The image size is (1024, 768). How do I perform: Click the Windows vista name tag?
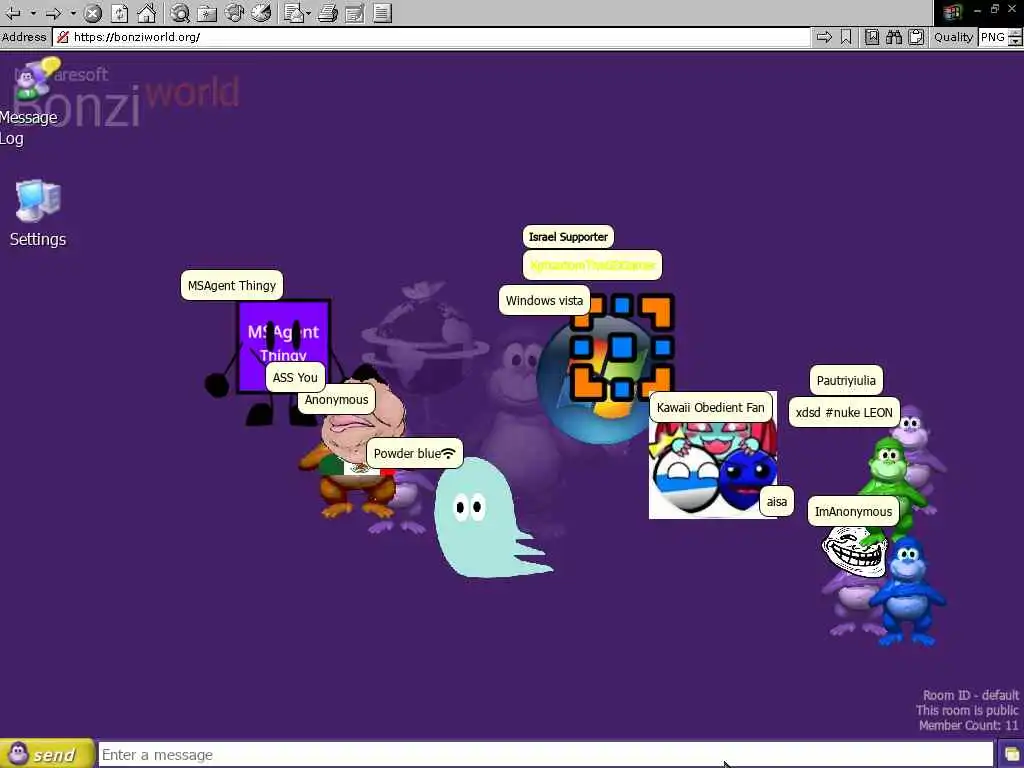click(x=545, y=300)
